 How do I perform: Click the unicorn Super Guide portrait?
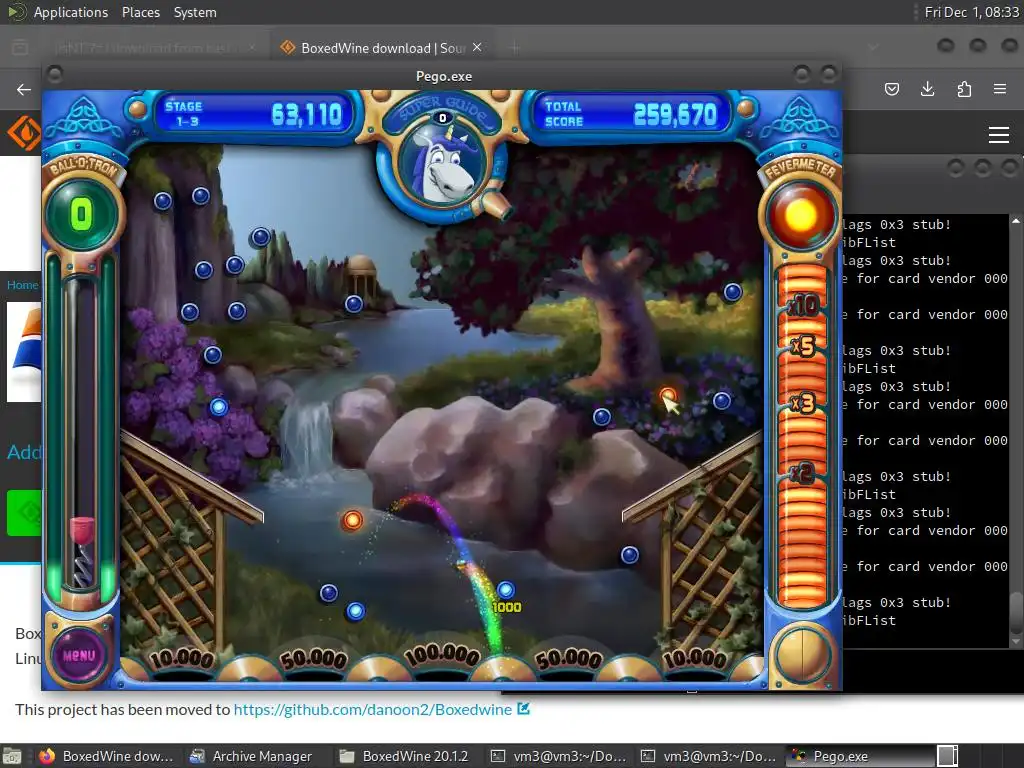tap(445, 163)
